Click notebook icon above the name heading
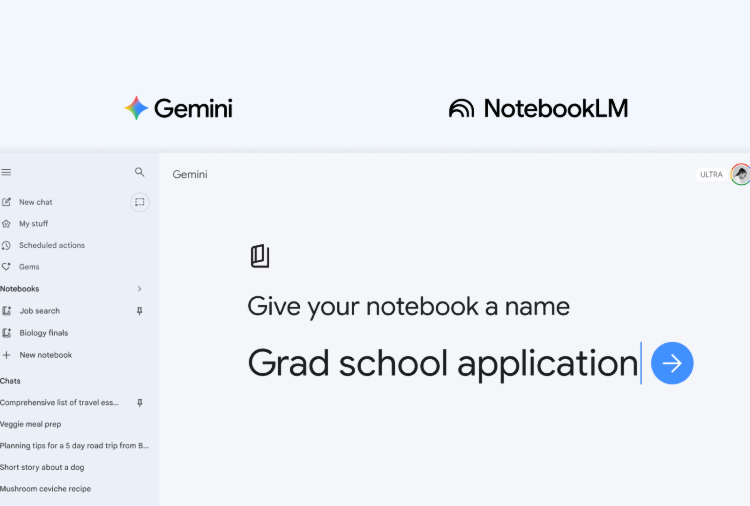This screenshot has width=750, height=506. 260,256
